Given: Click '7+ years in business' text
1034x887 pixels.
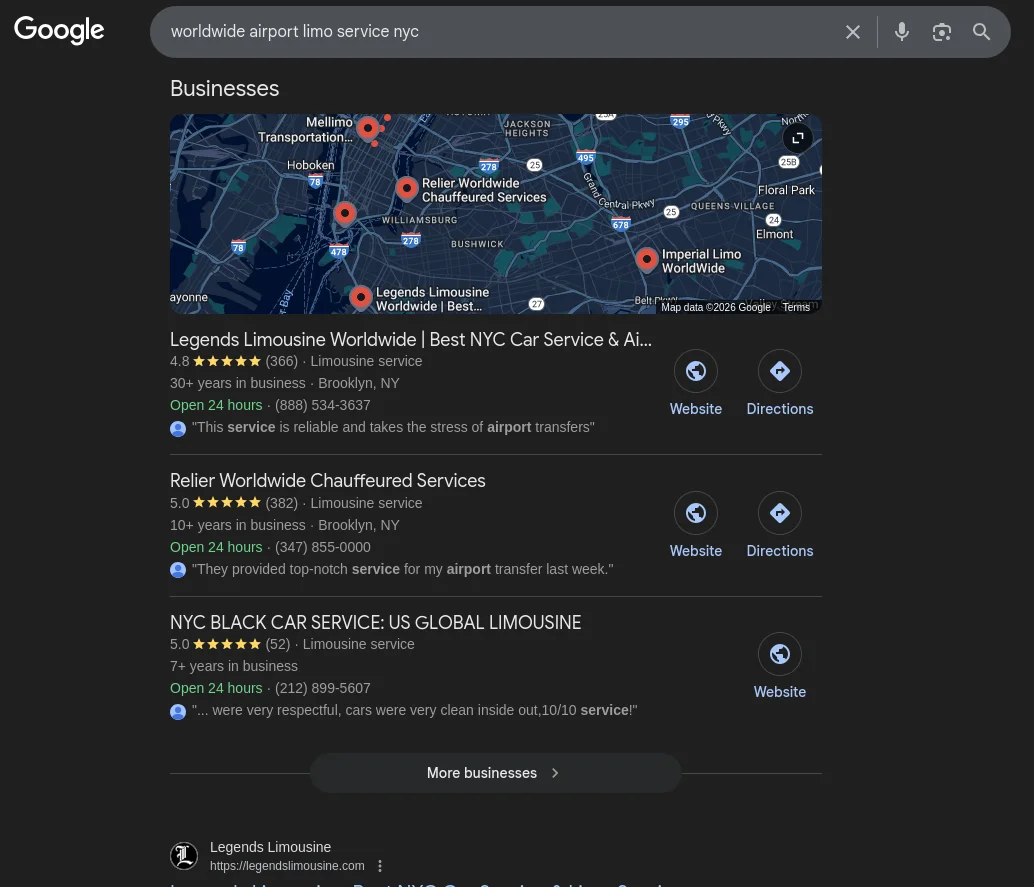Looking at the screenshot, I should pos(233,667).
